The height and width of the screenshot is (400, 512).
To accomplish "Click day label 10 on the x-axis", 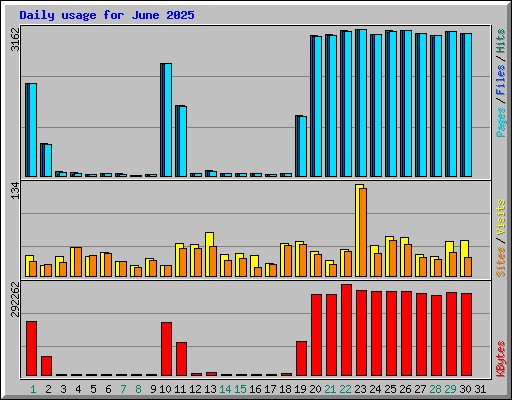I will [x=165, y=389].
